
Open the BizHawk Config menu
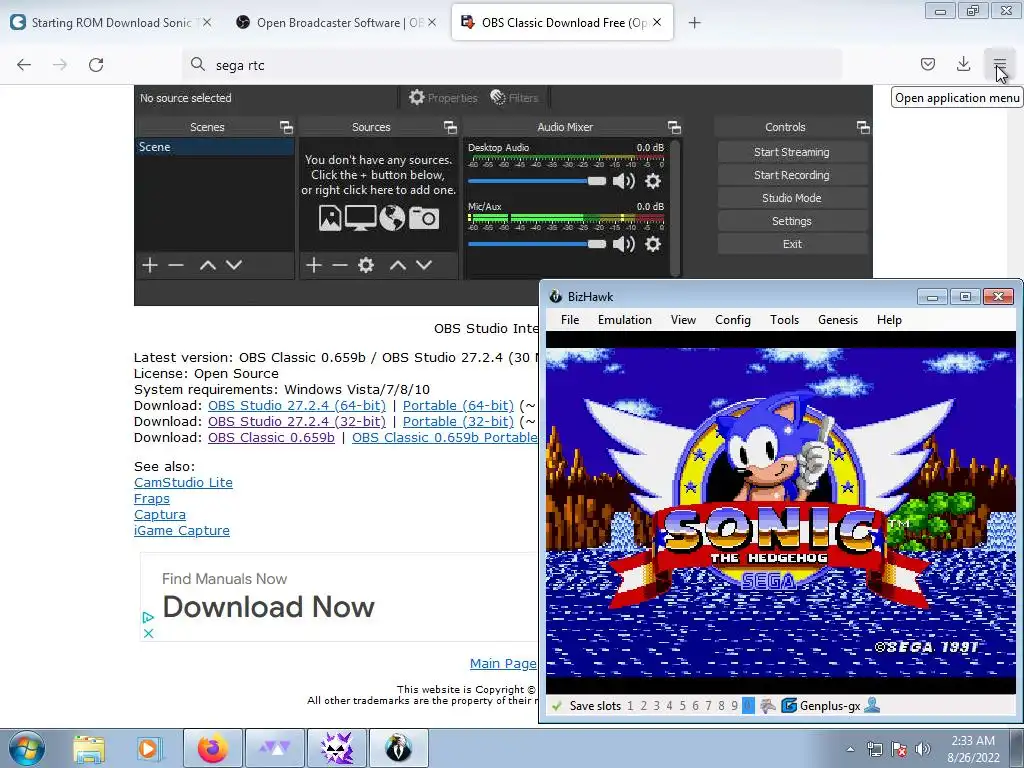[732, 320]
